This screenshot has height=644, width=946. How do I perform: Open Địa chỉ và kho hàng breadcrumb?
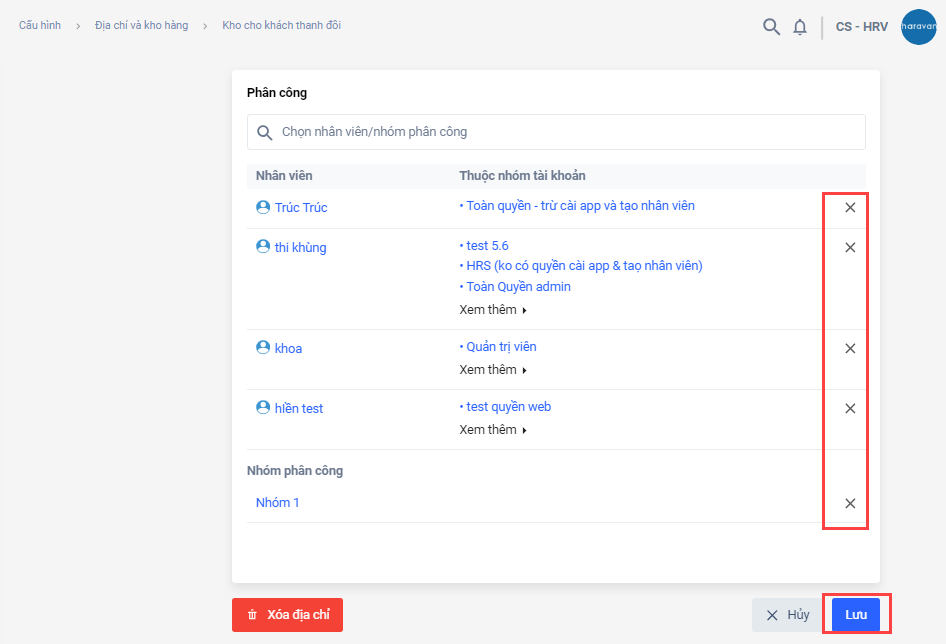141,25
